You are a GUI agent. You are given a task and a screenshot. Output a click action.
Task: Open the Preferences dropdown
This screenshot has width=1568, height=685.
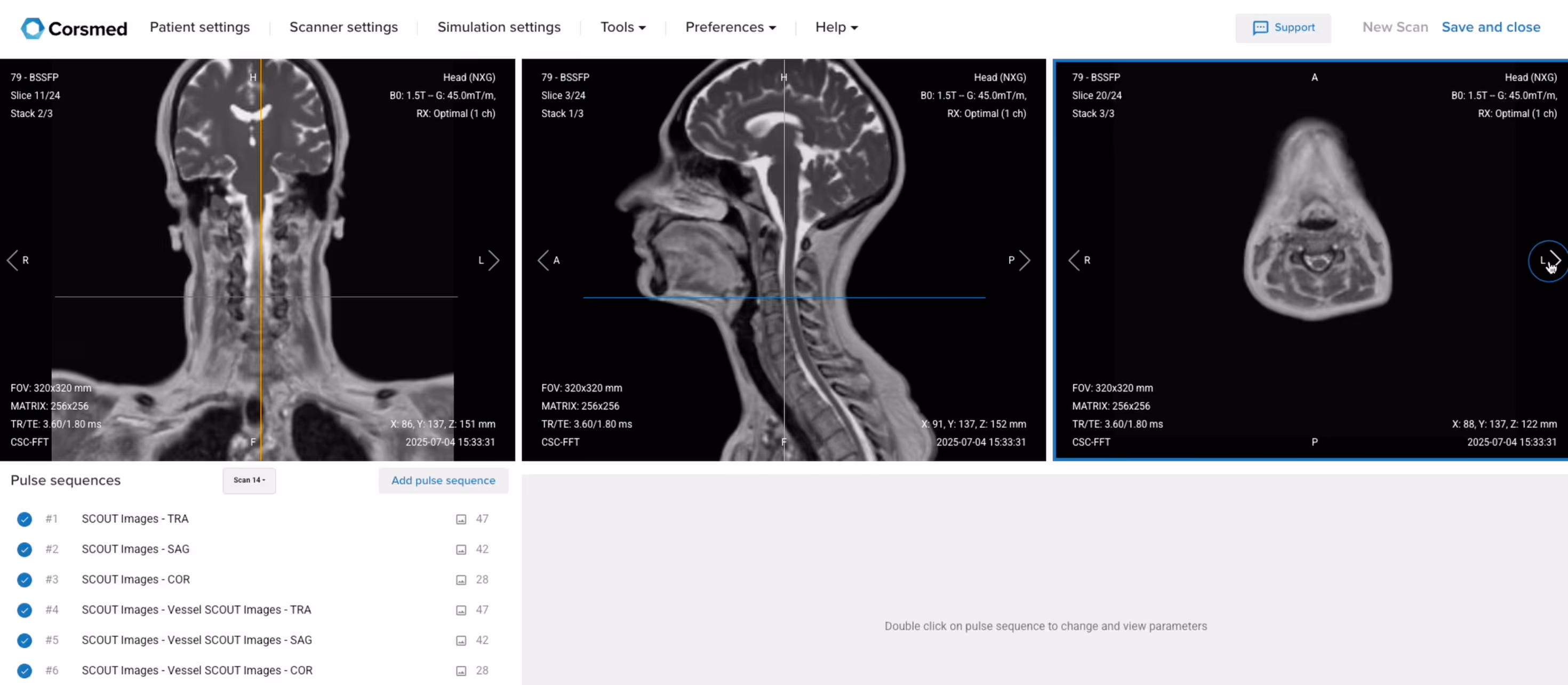coord(730,27)
